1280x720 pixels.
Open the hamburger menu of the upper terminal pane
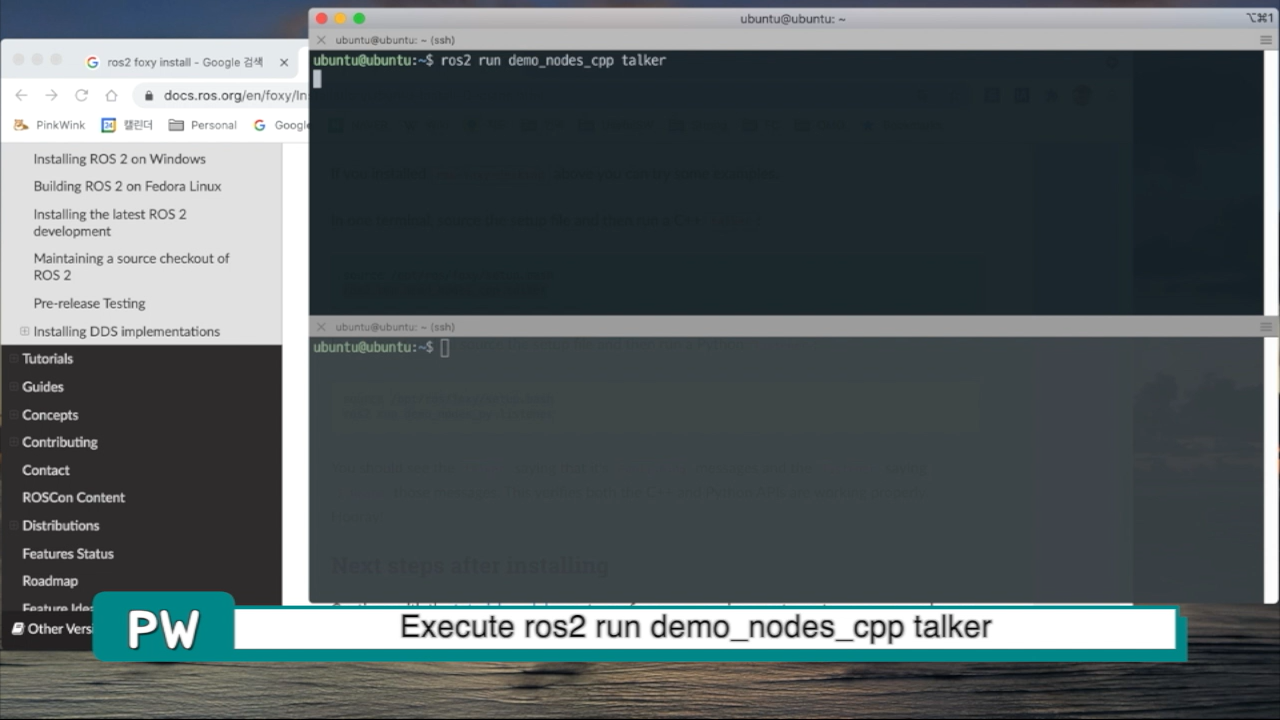[x=1266, y=40]
